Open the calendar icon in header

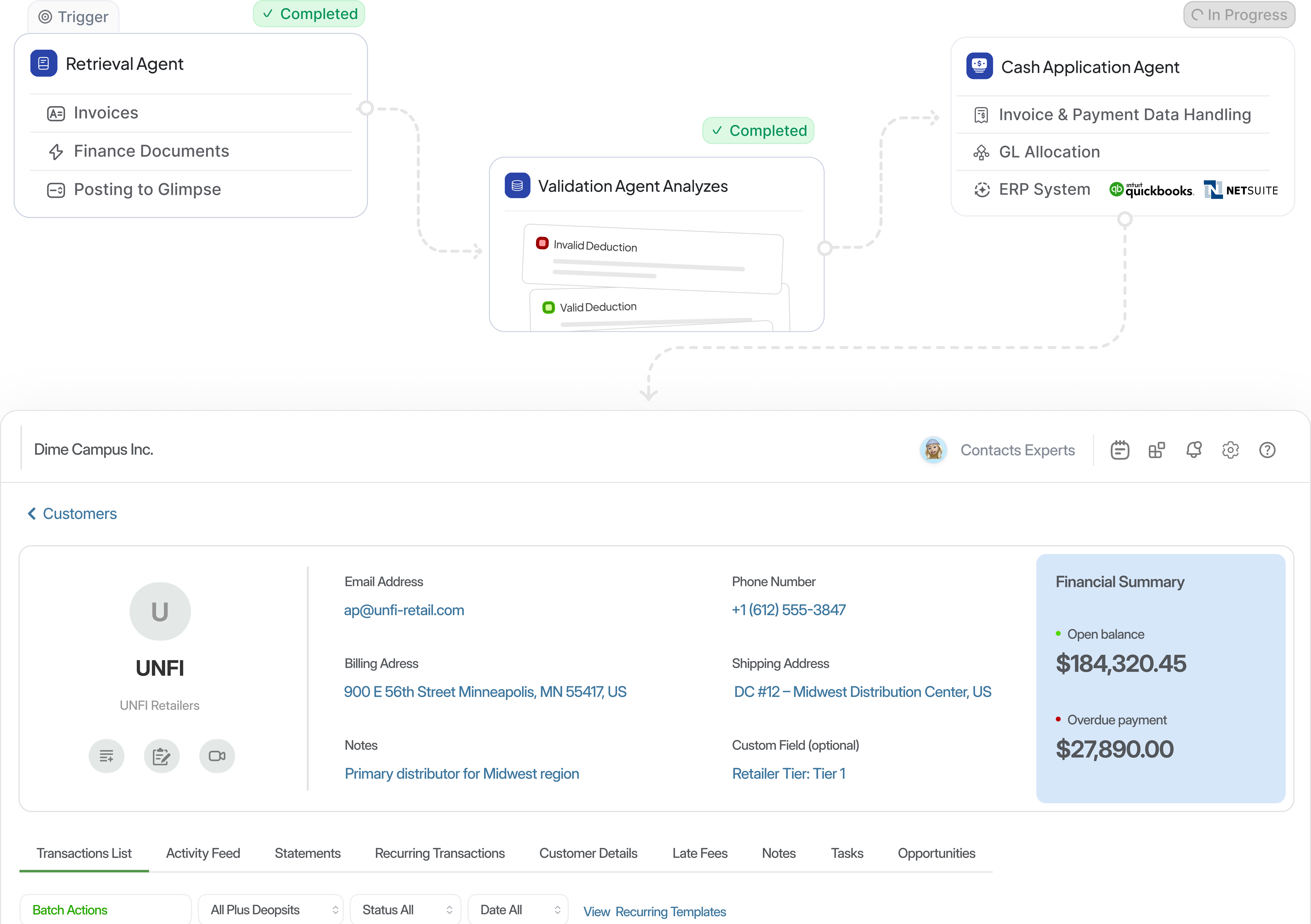pyautogui.click(x=1119, y=450)
